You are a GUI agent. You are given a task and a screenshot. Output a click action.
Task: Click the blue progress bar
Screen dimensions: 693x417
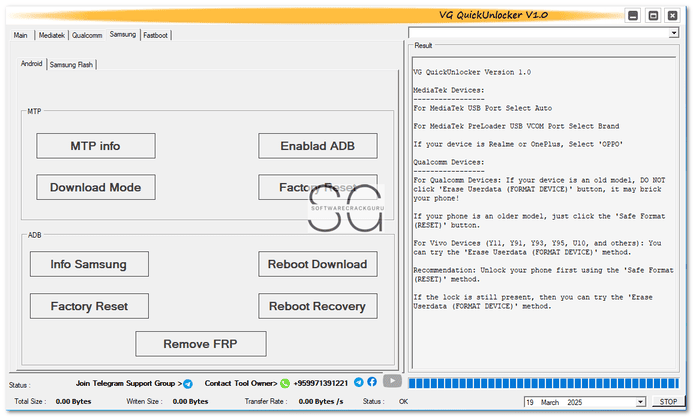(x=544, y=383)
